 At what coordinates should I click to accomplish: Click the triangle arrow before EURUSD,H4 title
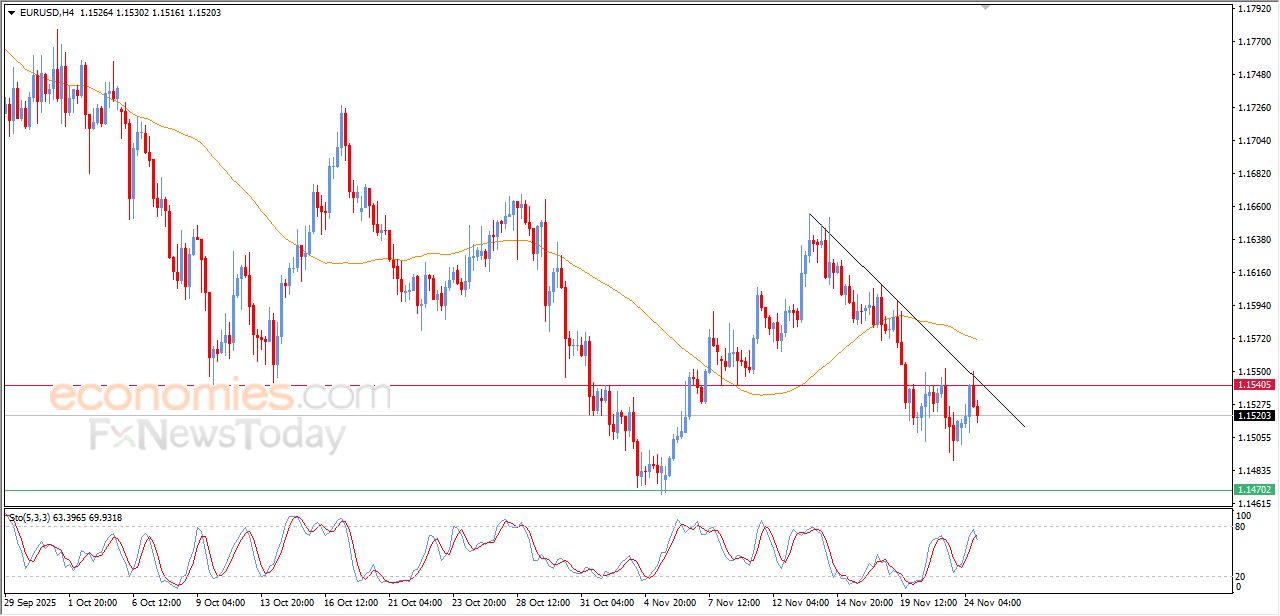click(11, 12)
